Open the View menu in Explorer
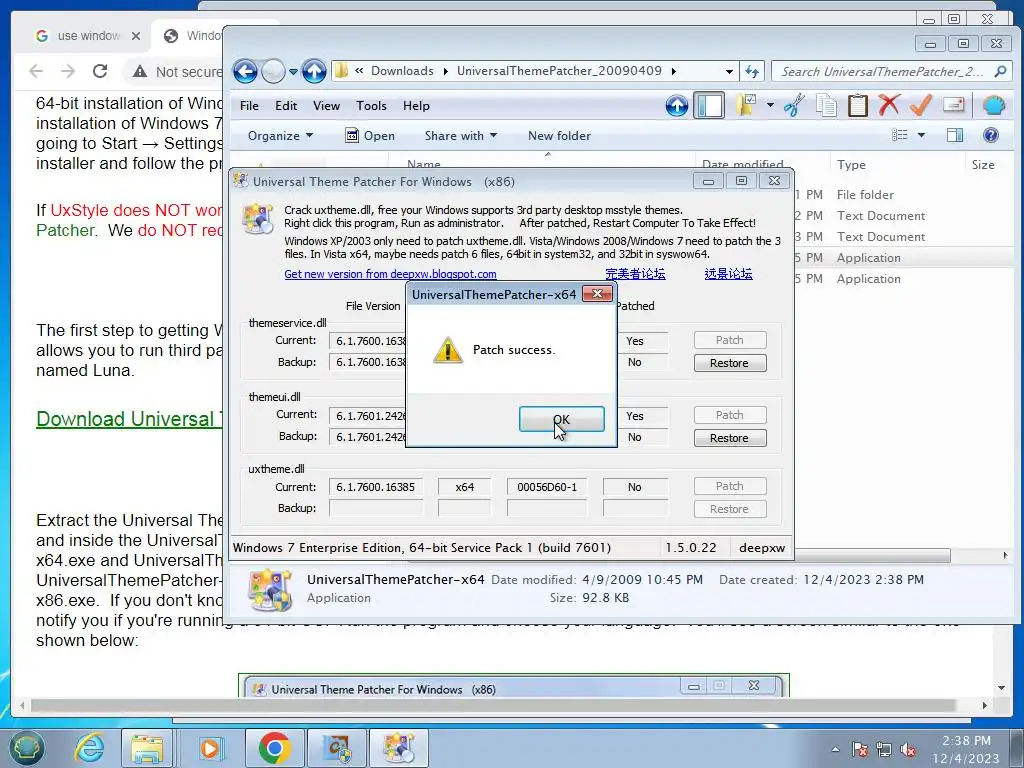1024x768 pixels. 326,106
